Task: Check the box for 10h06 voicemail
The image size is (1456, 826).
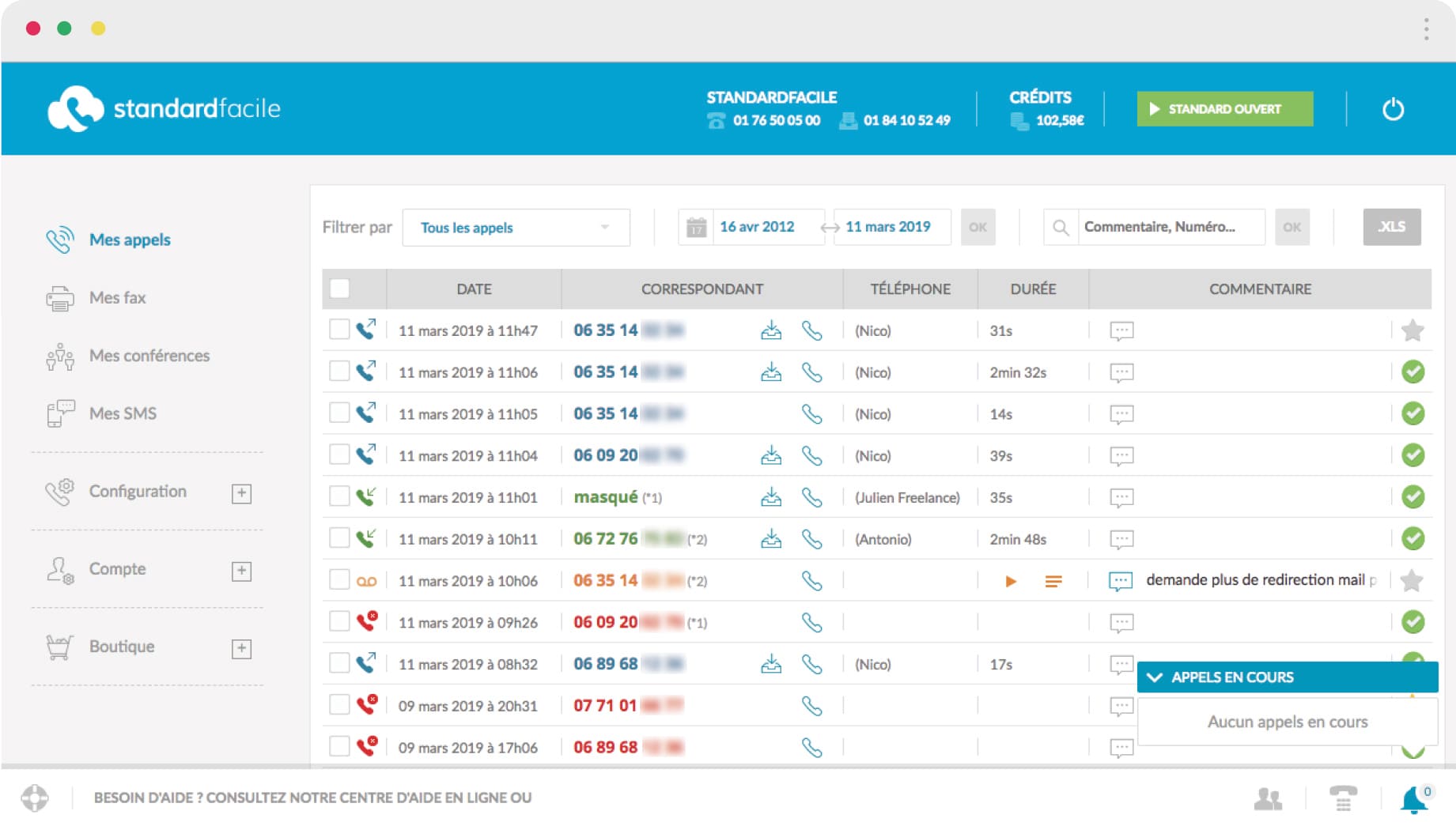Action: [339, 580]
